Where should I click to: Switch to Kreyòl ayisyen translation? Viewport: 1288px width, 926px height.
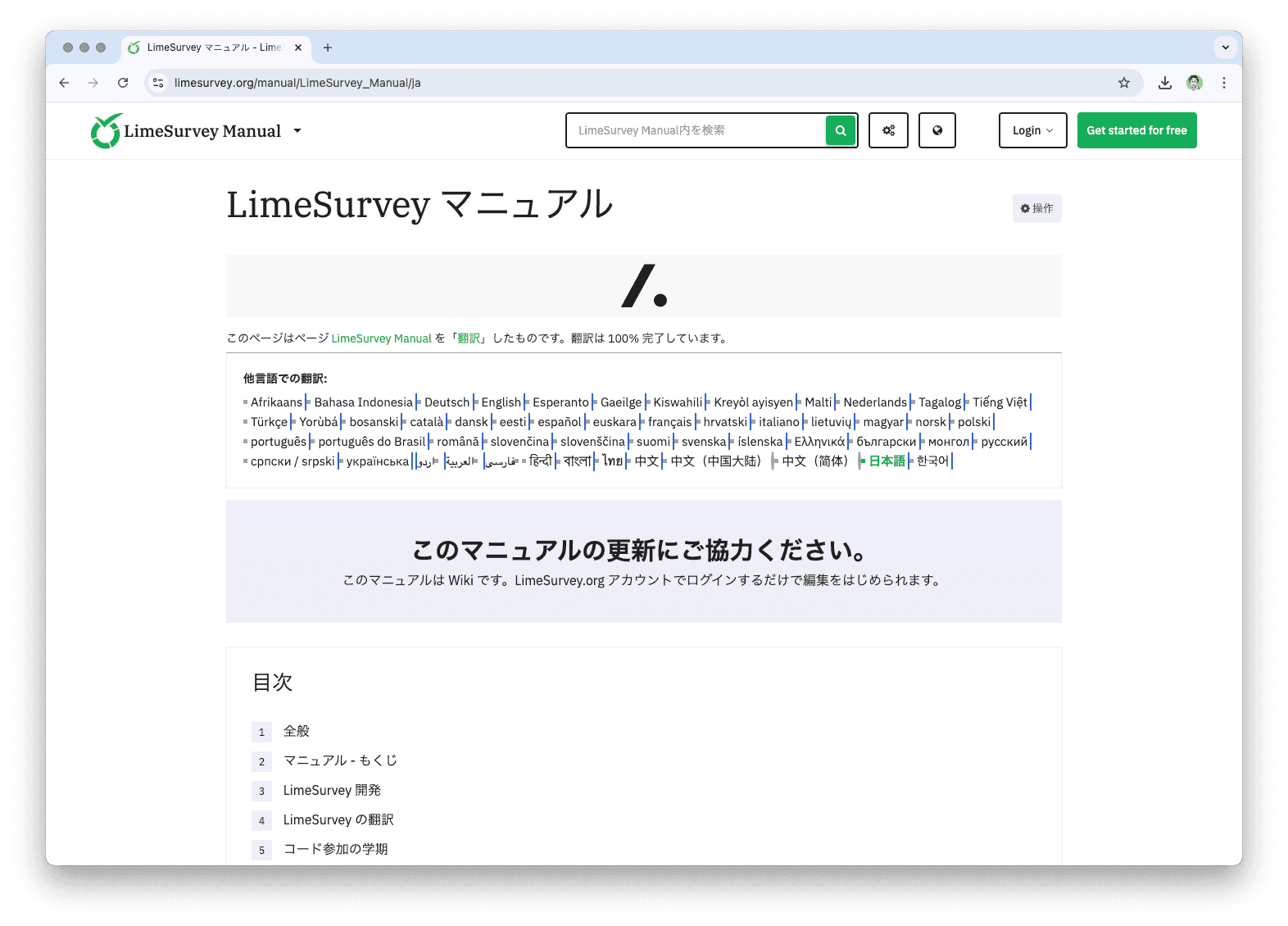pos(754,402)
